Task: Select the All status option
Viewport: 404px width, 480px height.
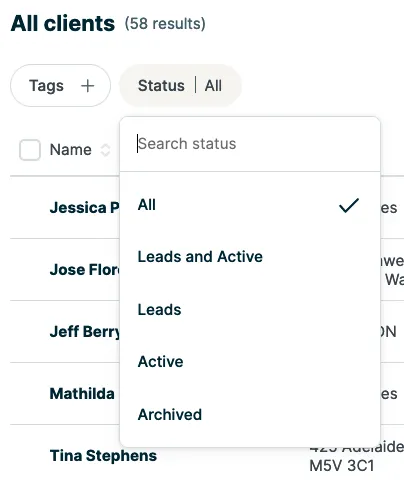Action: [x=250, y=205]
